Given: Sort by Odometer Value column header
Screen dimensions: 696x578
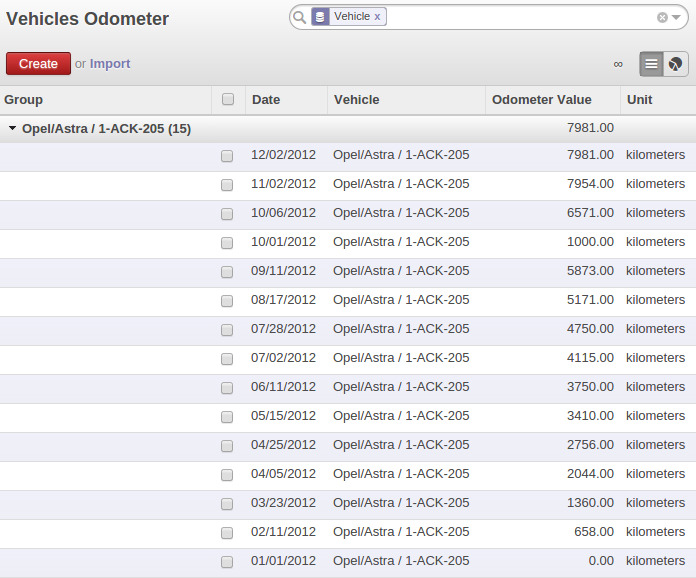Looking at the screenshot, I should pyautogui.click(x=541, y=100).
